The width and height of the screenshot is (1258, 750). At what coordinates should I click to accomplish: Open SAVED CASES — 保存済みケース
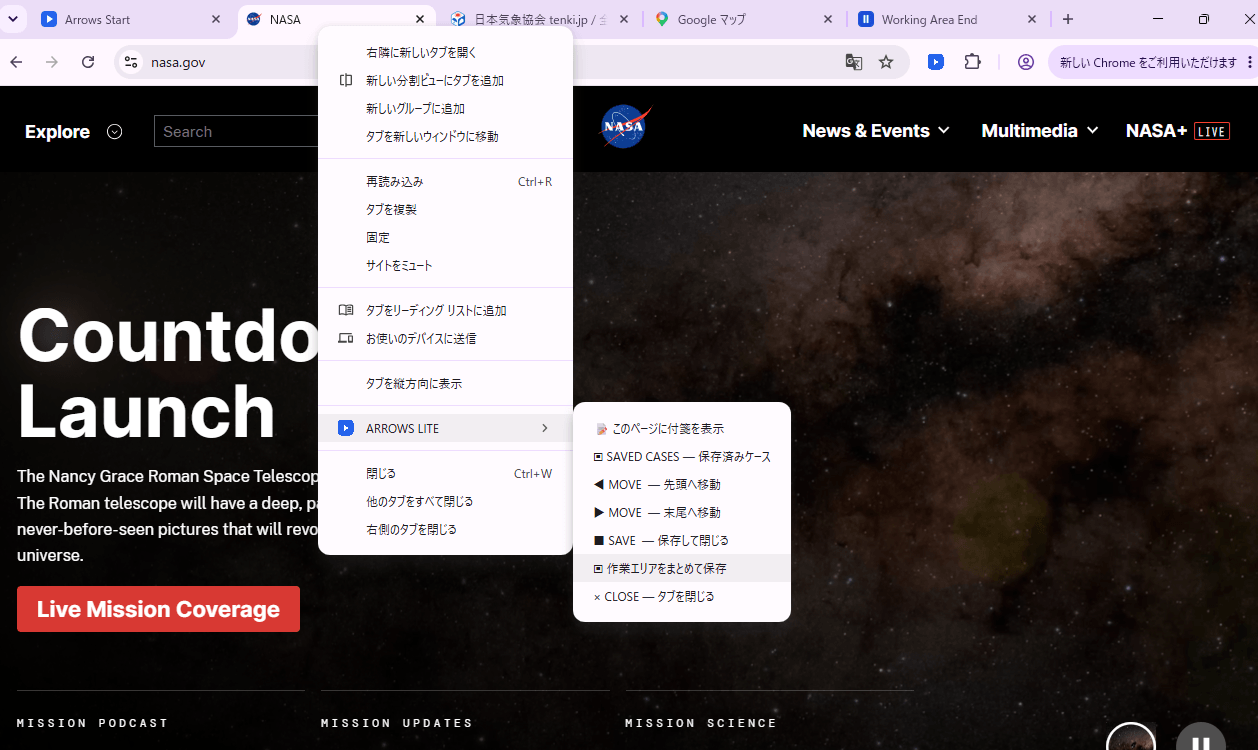coord(682,456)
